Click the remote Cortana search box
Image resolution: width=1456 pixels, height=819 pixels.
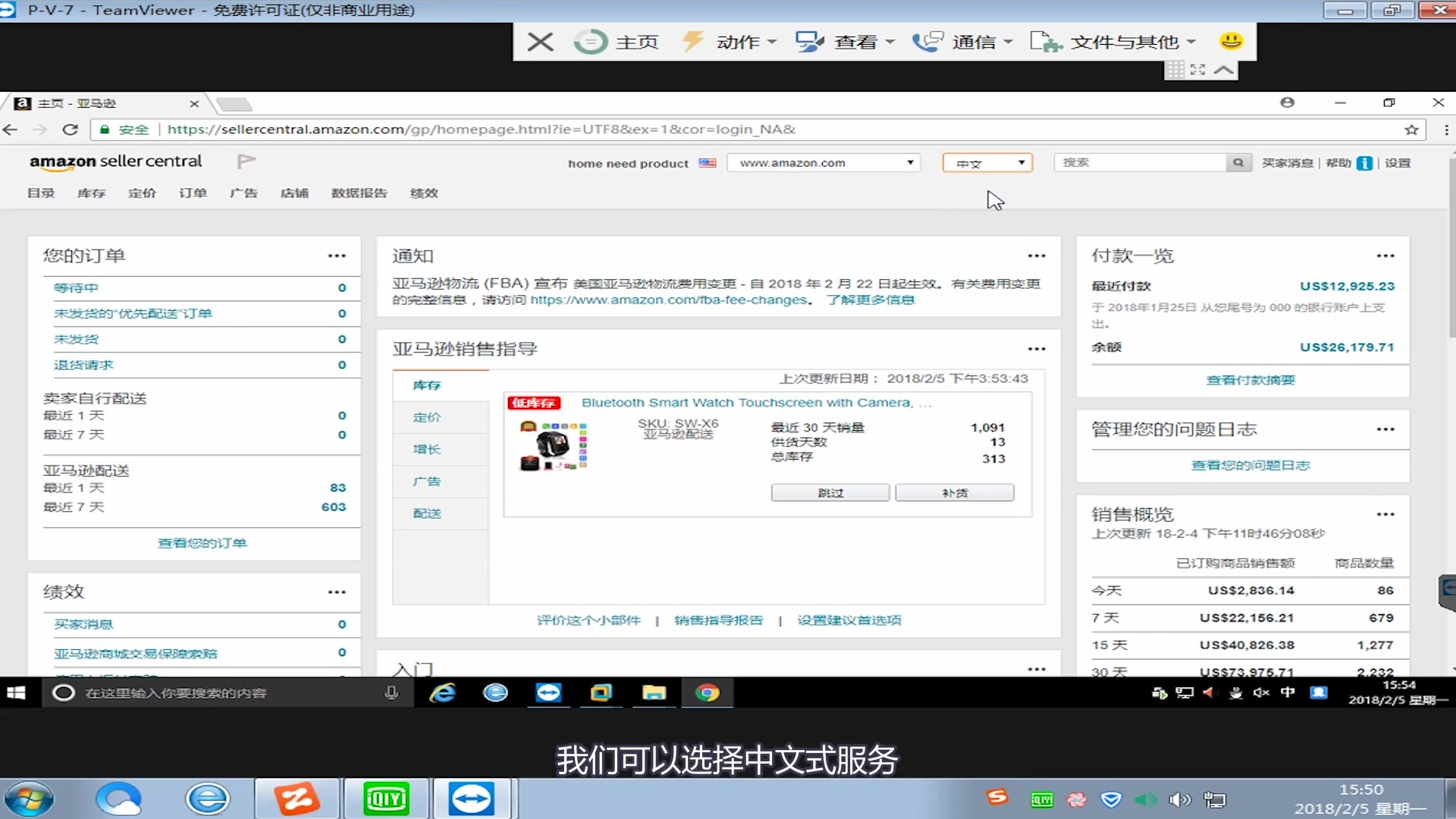(x=227, y=693)
